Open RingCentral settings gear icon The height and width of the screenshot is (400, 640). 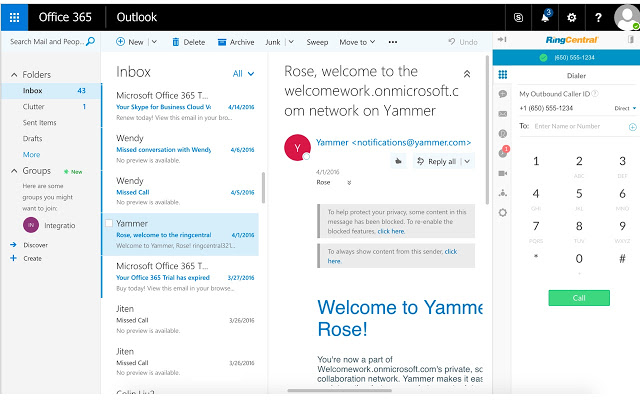pyautogui.click(x=503, y=213)
